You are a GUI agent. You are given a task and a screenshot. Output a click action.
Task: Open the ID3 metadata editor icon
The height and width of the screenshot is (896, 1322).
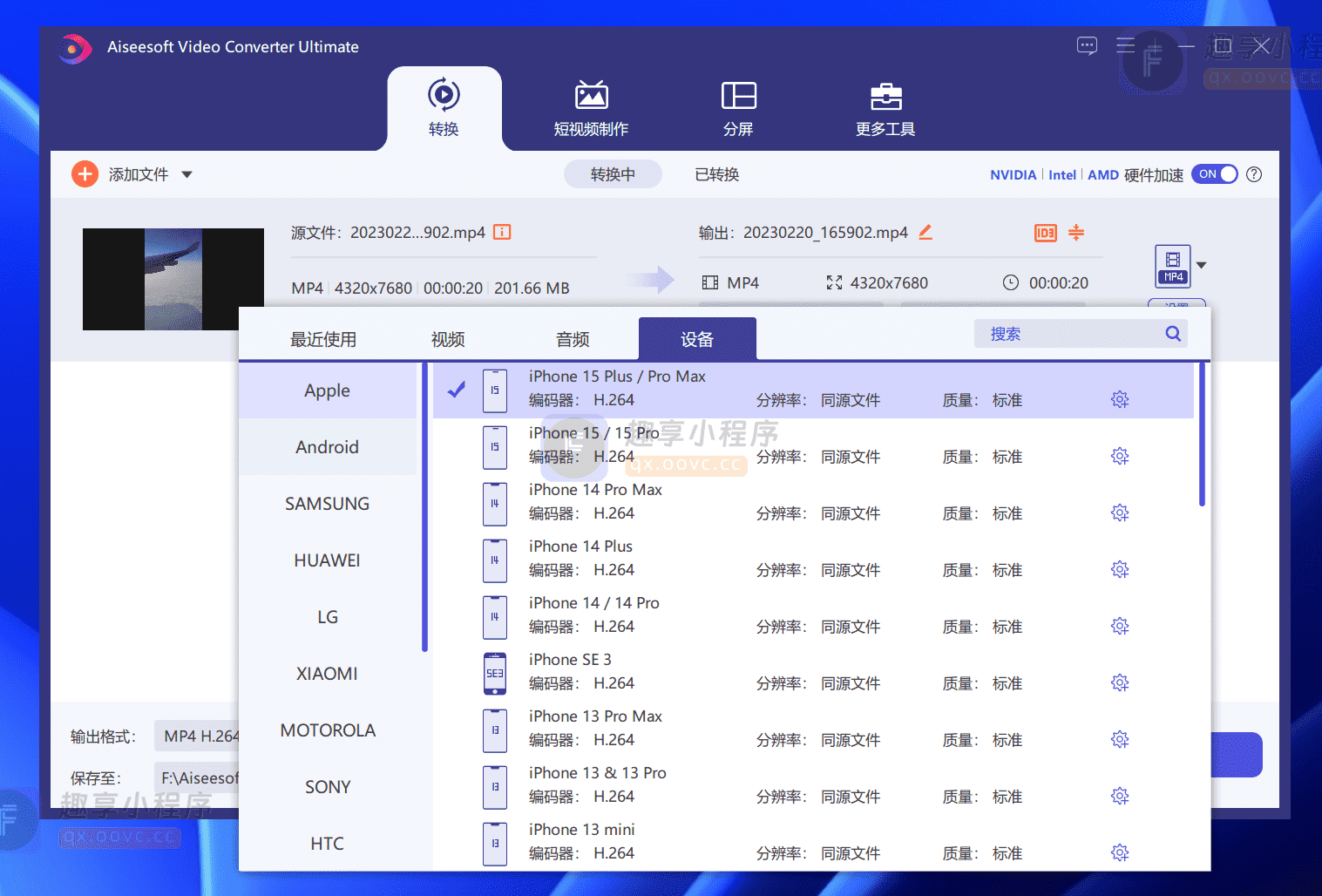(x=1045, y=233)
